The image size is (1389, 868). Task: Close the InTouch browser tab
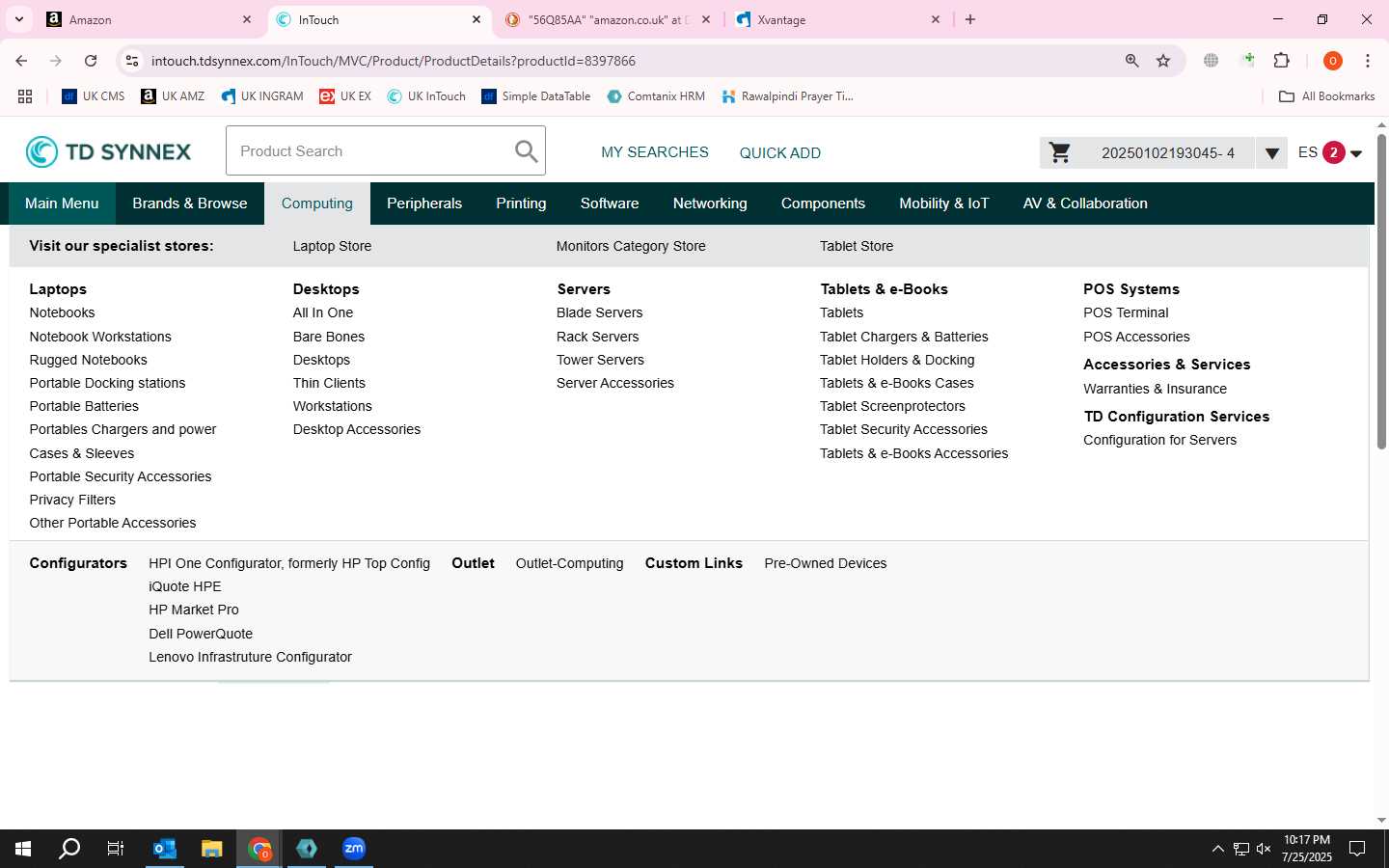coord(477,19)
